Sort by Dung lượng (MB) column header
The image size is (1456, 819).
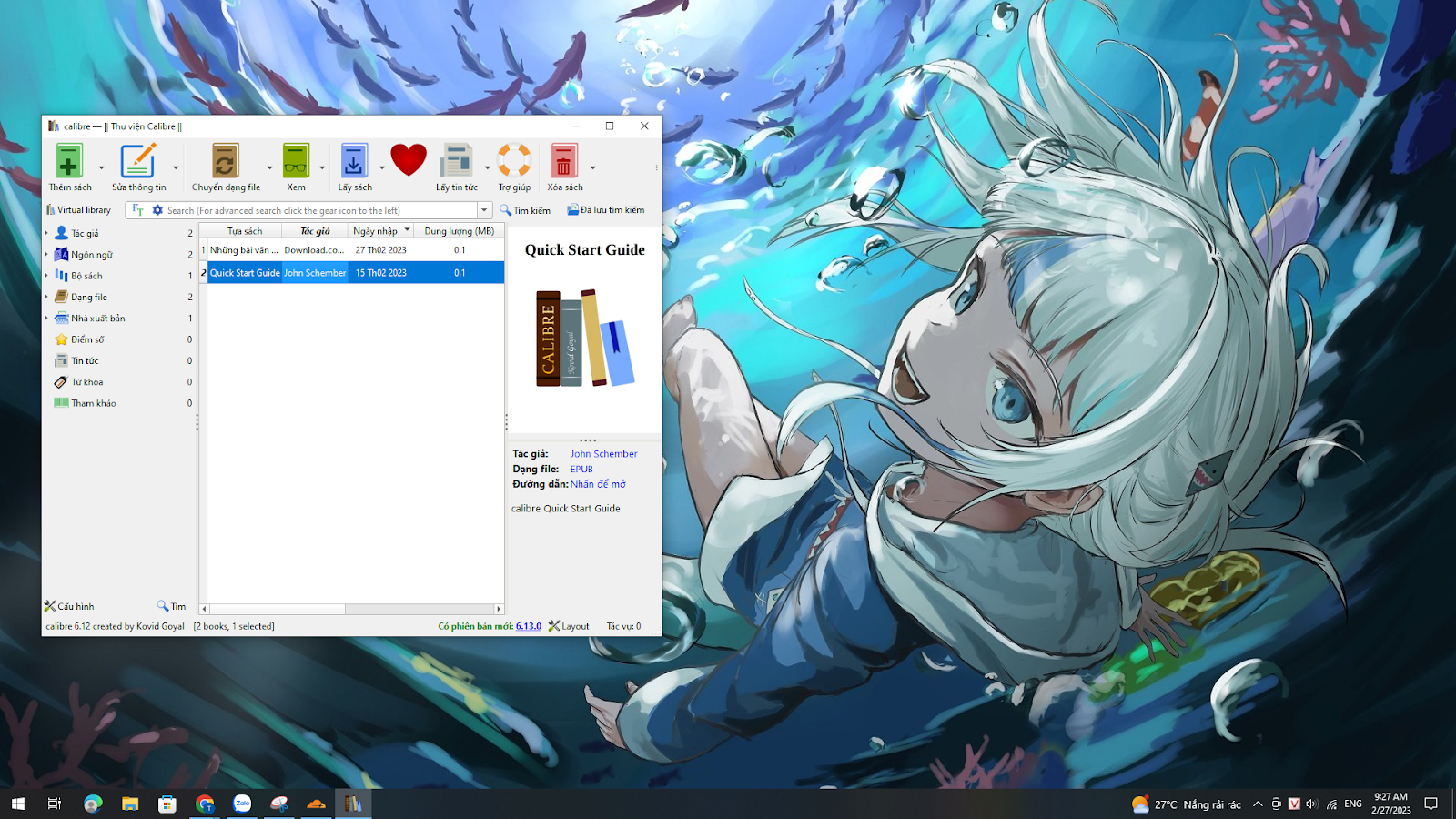click(x=460, y=231)
